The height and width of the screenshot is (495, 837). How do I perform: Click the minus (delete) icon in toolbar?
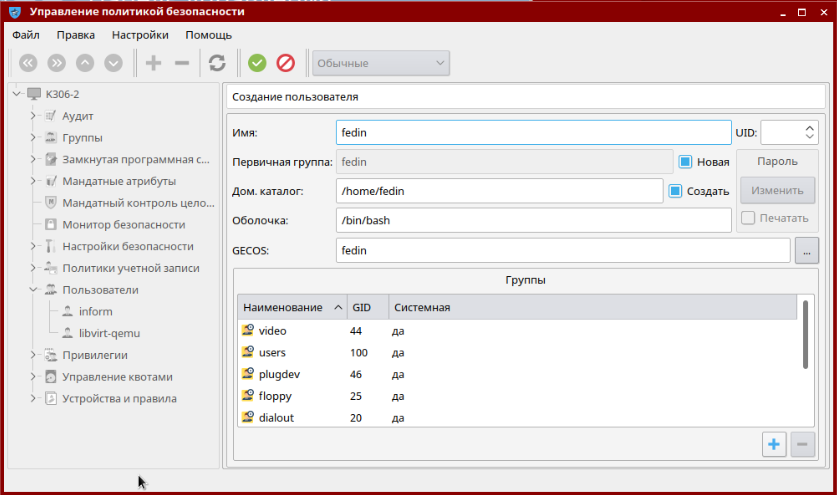click(182, 63)
